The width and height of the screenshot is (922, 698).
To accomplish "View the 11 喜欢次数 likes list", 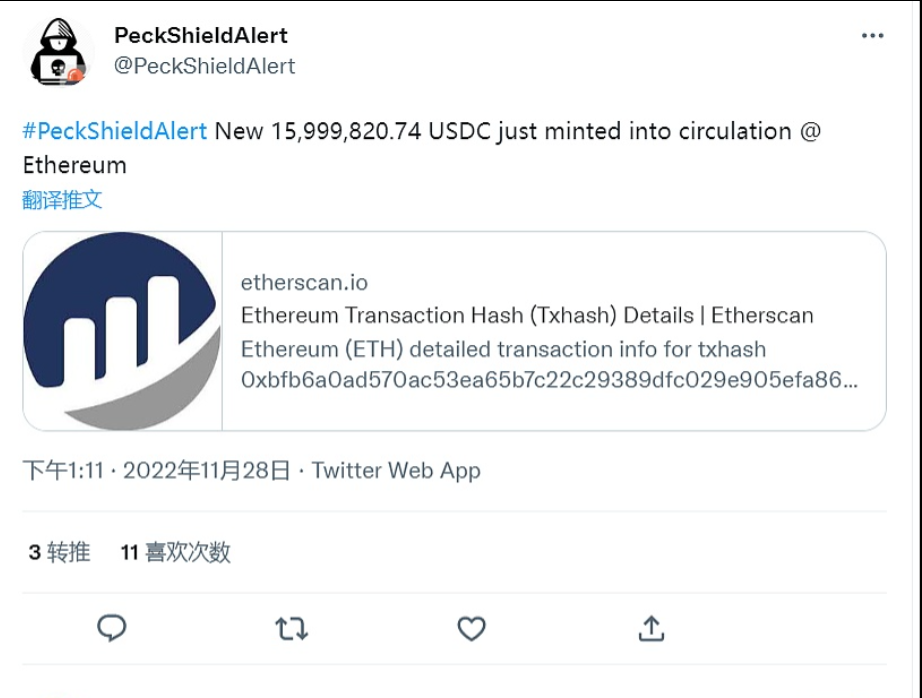I will click(176, 552).
